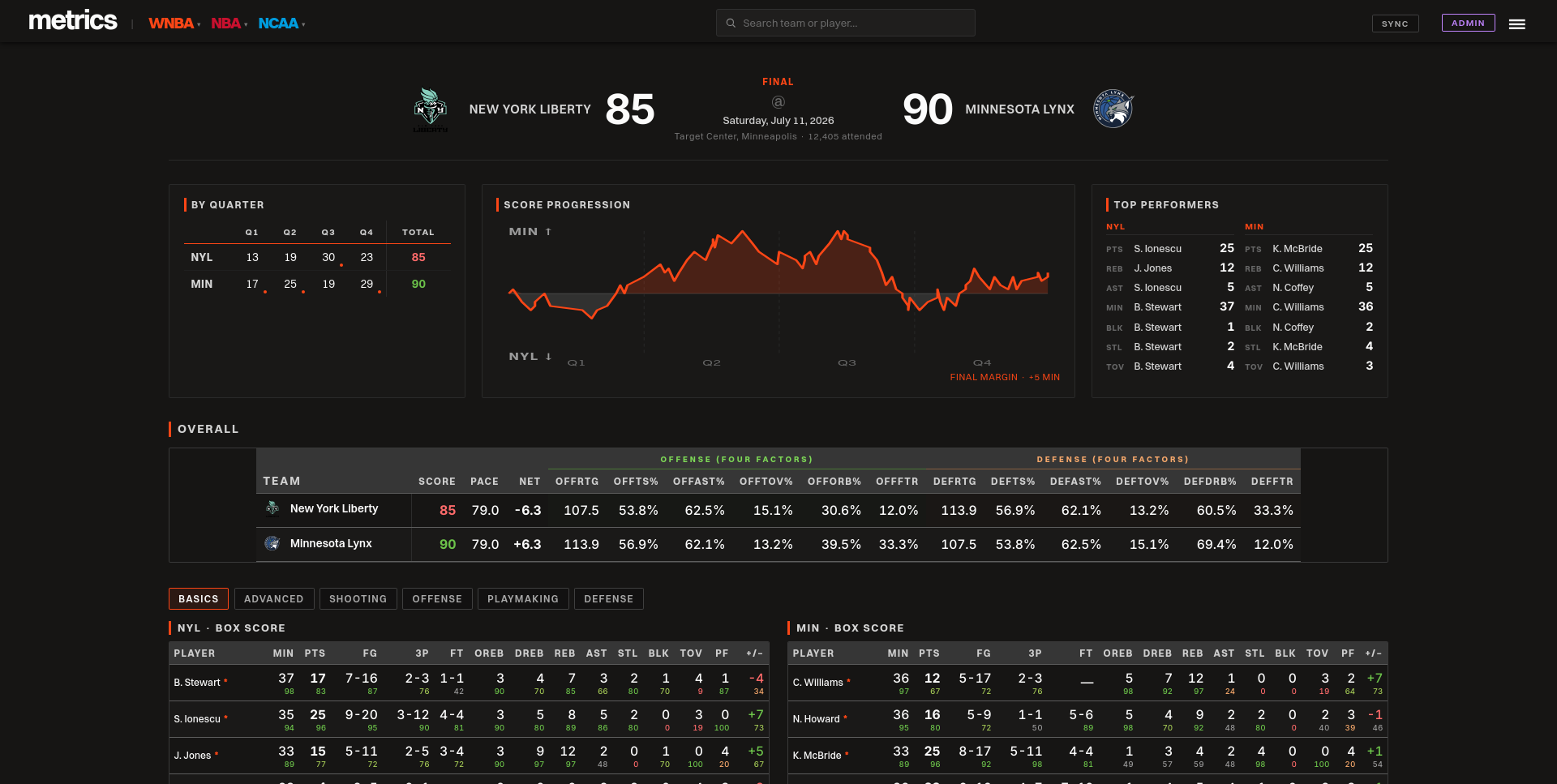Click NYL total 85 in By Quarter
The height and width of the screenshot is (784, 1557).
click(418, 257)
